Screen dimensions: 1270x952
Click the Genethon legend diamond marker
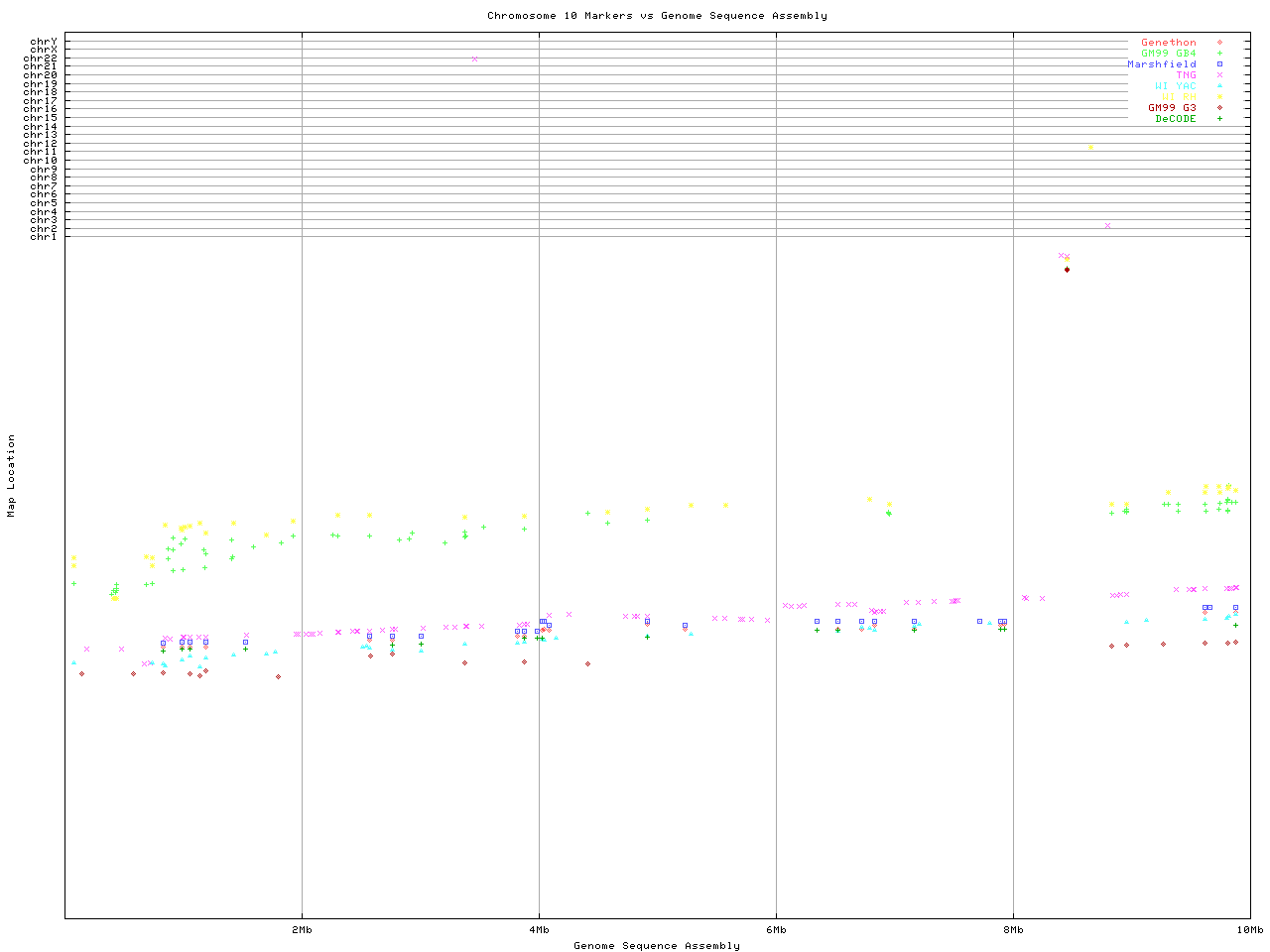tap(1219, 43)
